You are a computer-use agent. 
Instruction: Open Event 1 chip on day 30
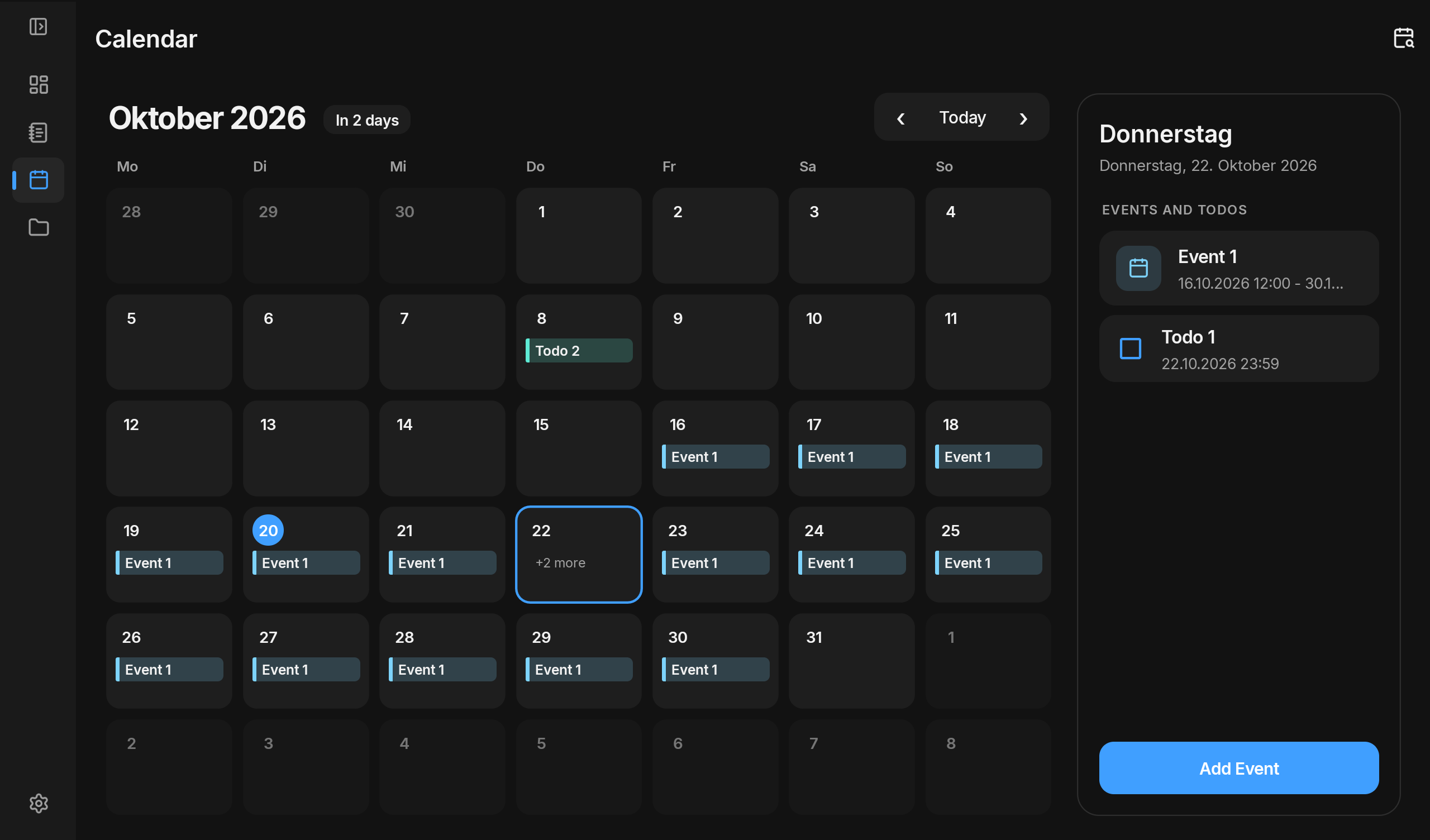click(x=716, y=670)
